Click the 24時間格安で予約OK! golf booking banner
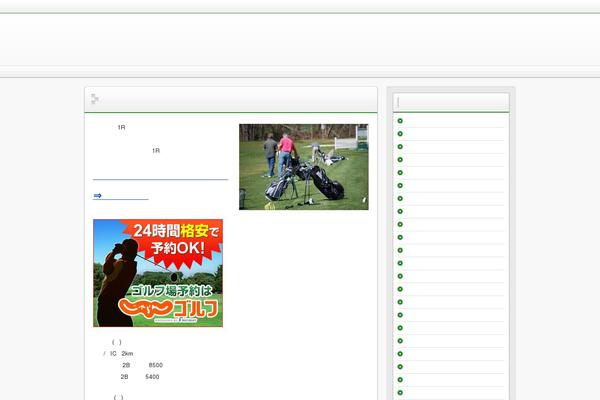The width and height of the screenshot is (600, 400). 158,273
